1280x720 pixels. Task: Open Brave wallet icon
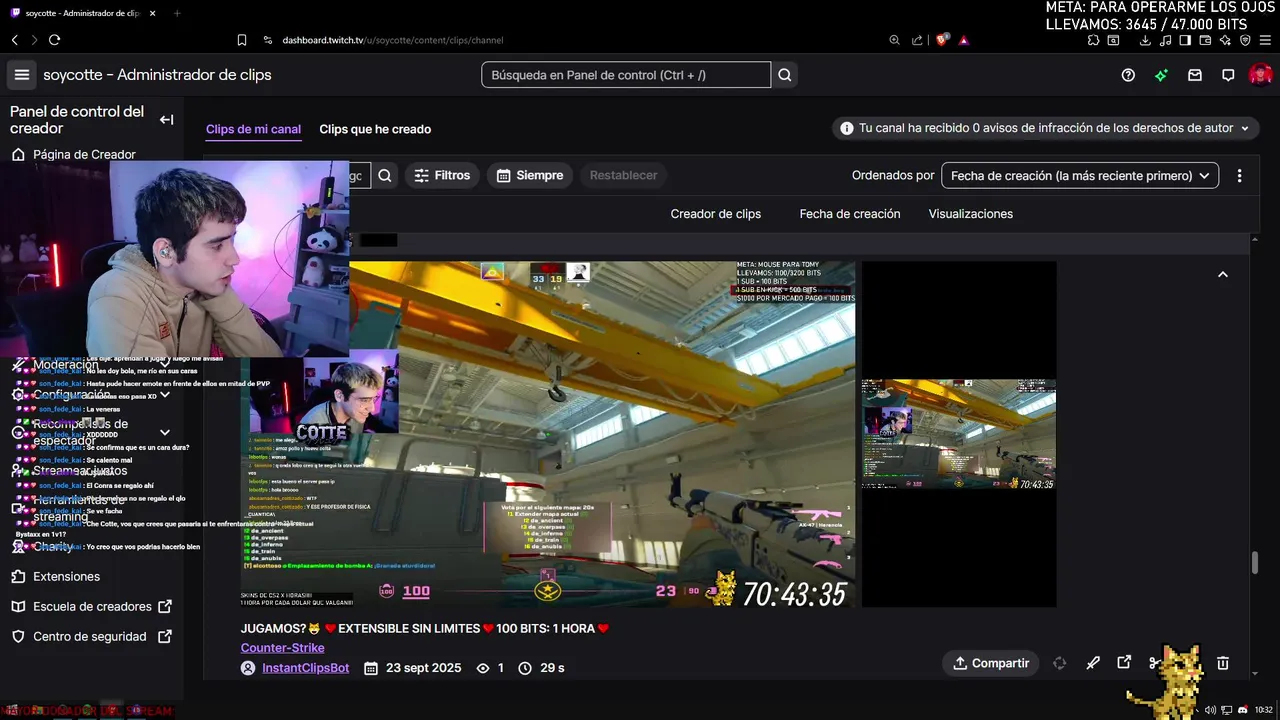click(x=1205, y=40)
